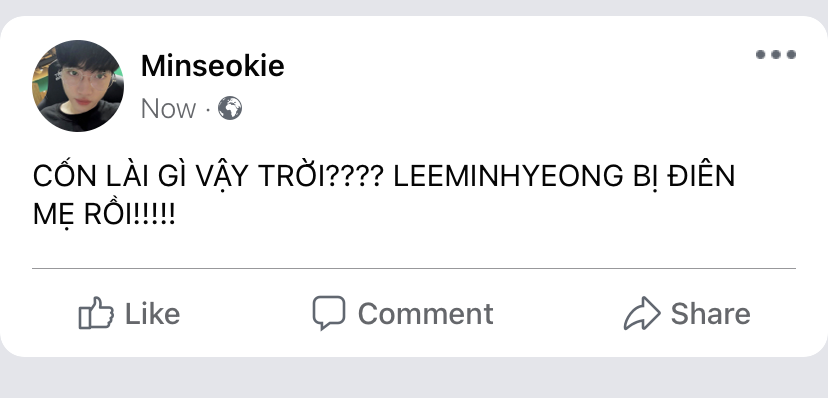Click the Like text label
Screen dimensions: 828x398
[x=153, y=314]
